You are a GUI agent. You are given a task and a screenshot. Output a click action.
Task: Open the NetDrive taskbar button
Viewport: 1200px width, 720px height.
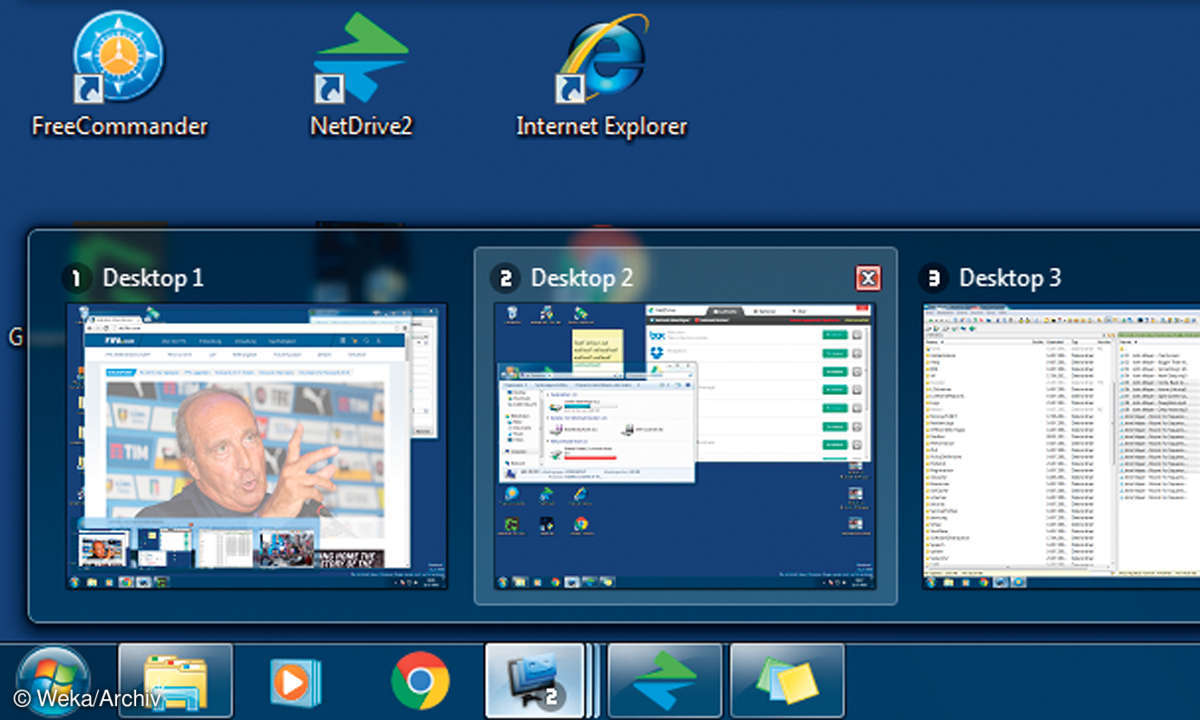click(x=665, y=682)
